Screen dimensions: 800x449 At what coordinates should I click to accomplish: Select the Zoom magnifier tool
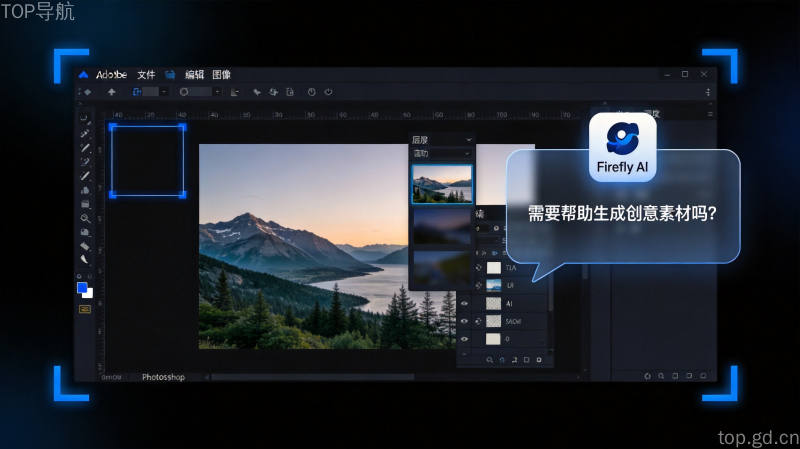point(85,218)
